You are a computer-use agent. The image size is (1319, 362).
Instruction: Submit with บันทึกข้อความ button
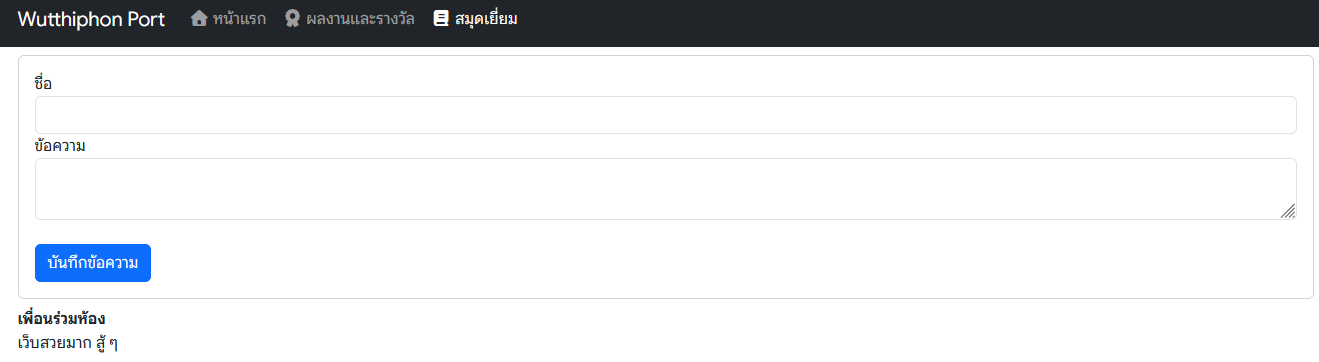[93, 263]
